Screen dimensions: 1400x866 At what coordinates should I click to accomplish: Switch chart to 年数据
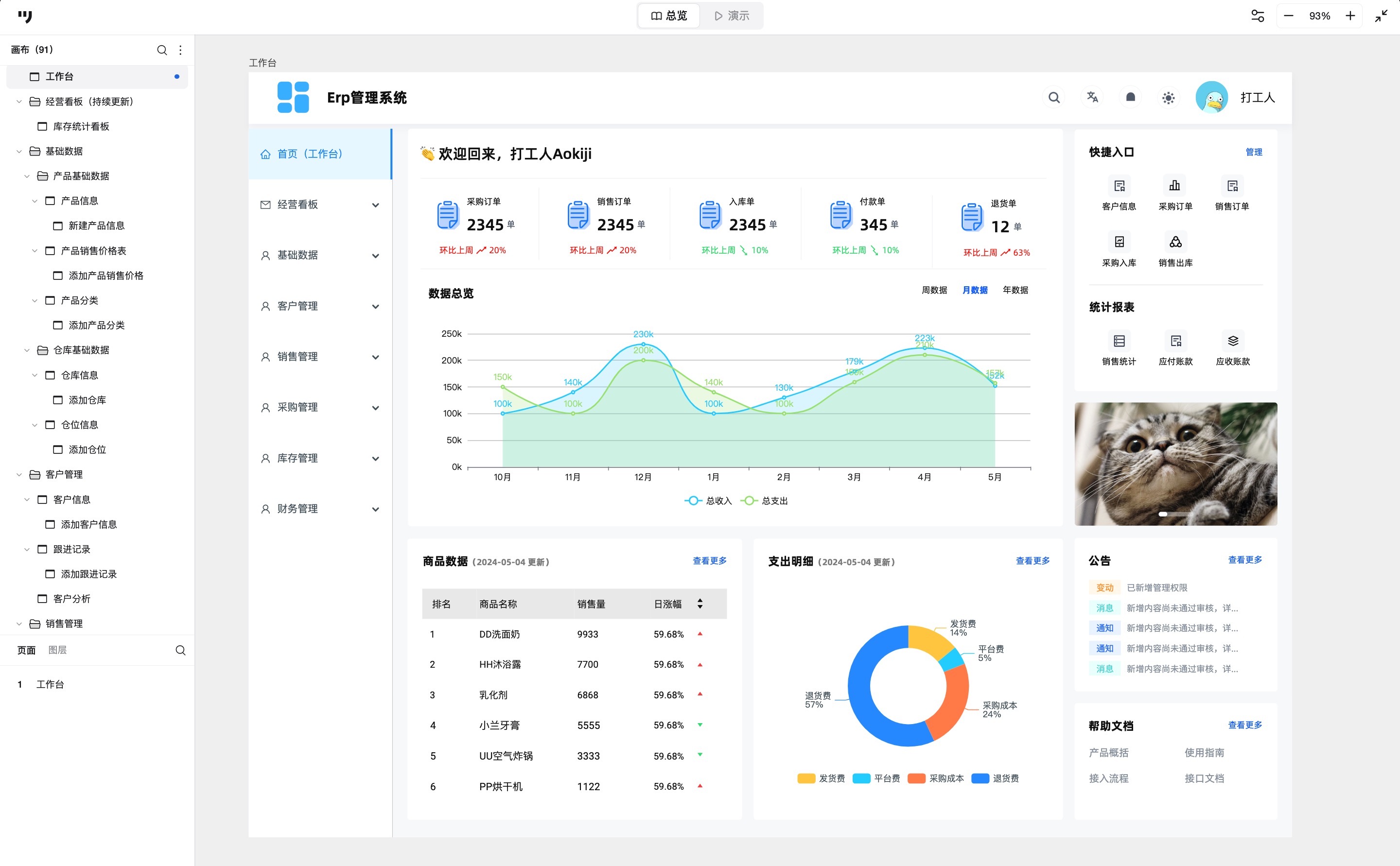click(x=1015, y=290)
